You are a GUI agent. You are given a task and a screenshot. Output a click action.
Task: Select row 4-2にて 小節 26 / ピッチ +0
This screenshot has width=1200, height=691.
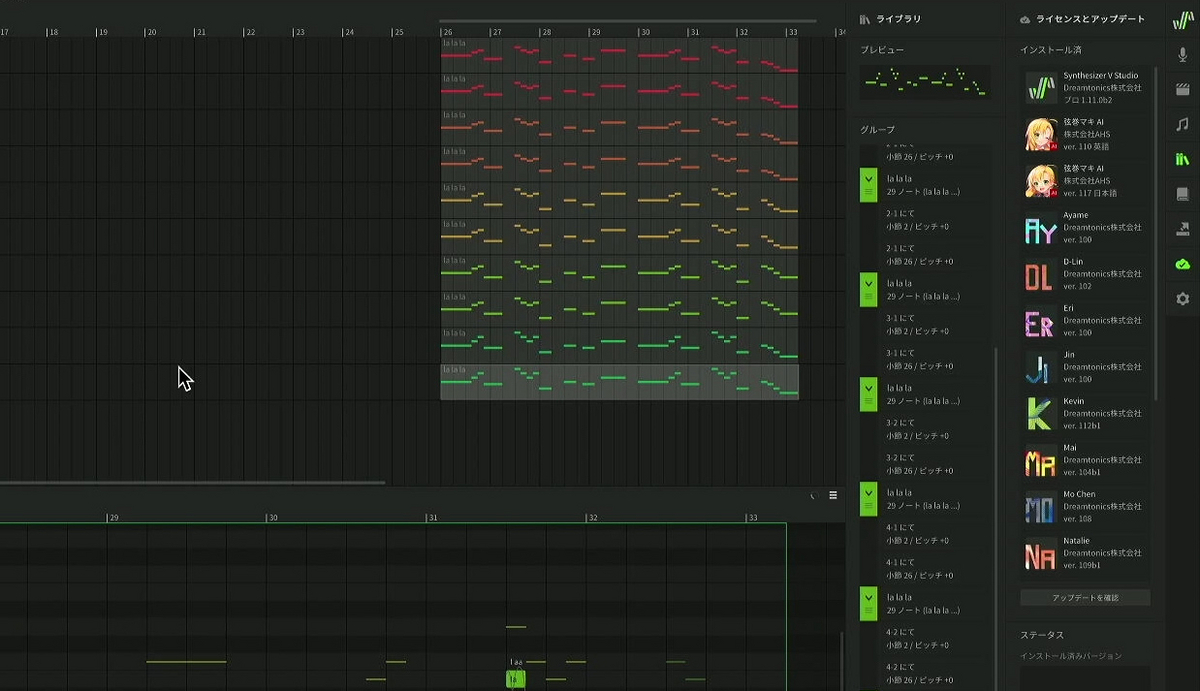point(927,673)
